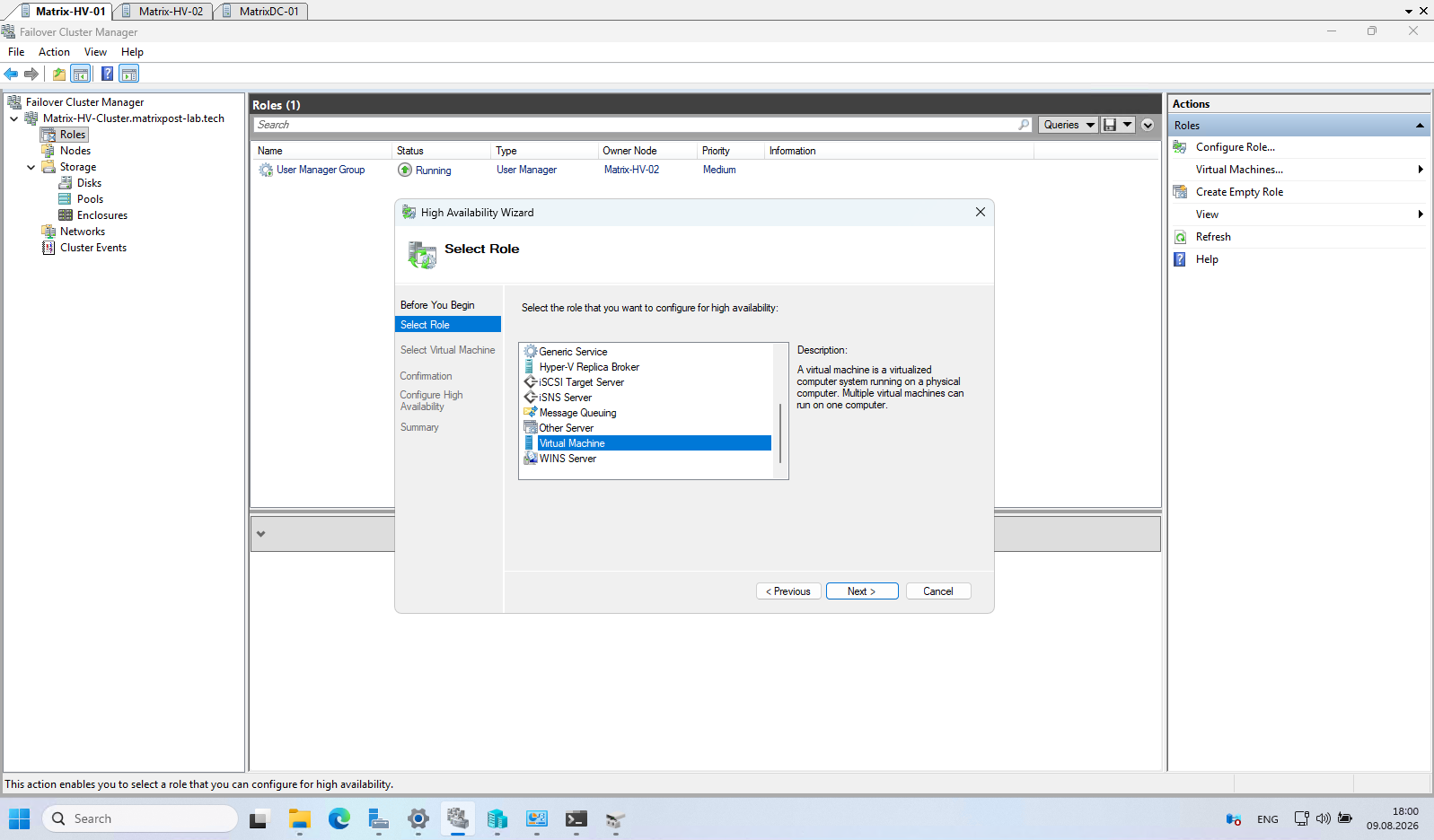Click Configure Role in the Actions pane
Viewport: 1434px width, 840px height.
pyautogui.click(x=1235, y=147)
